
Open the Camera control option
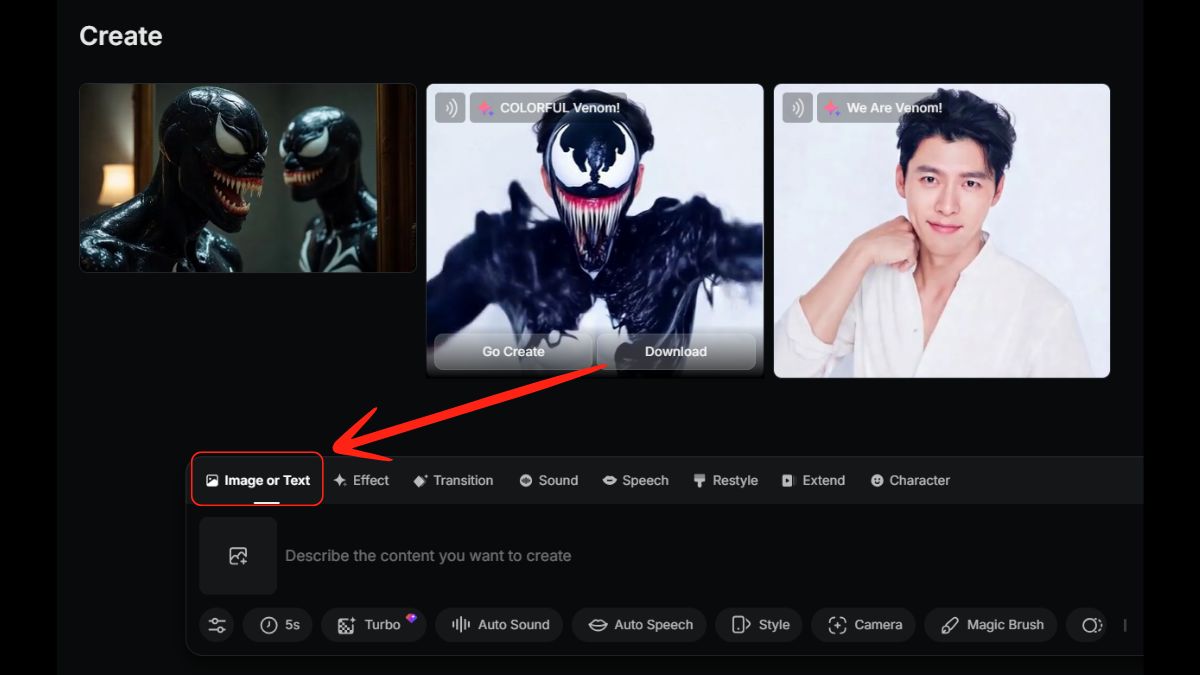863,625
